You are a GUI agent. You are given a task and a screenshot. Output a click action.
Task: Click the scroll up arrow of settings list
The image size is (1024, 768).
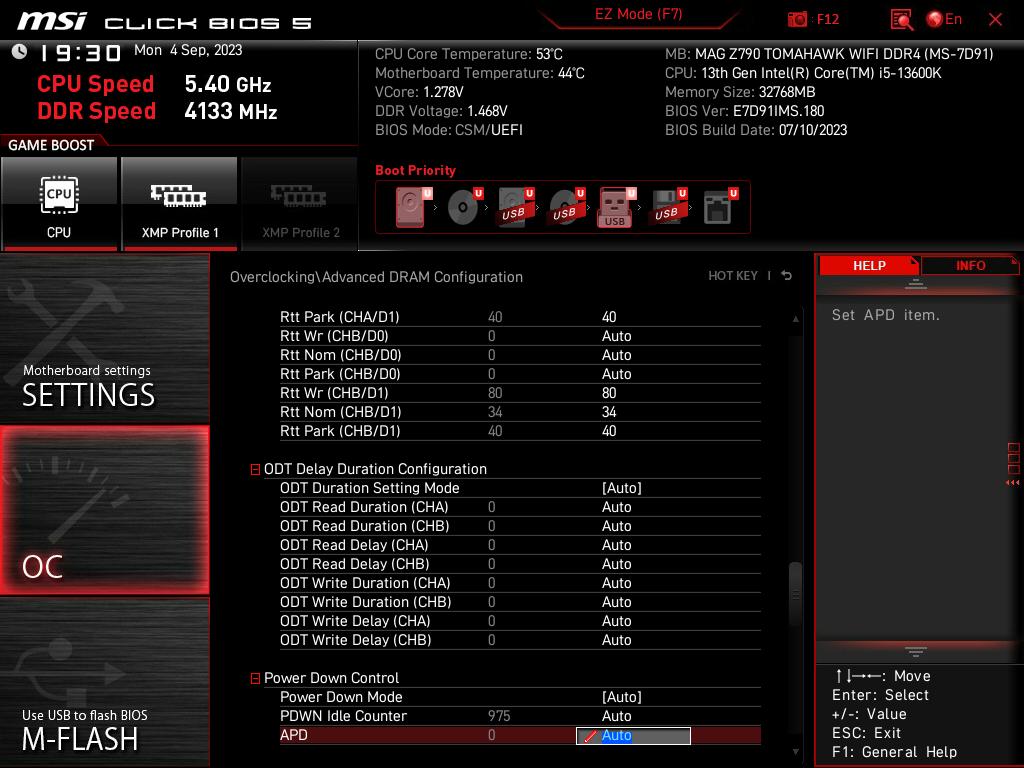(795, 319)
